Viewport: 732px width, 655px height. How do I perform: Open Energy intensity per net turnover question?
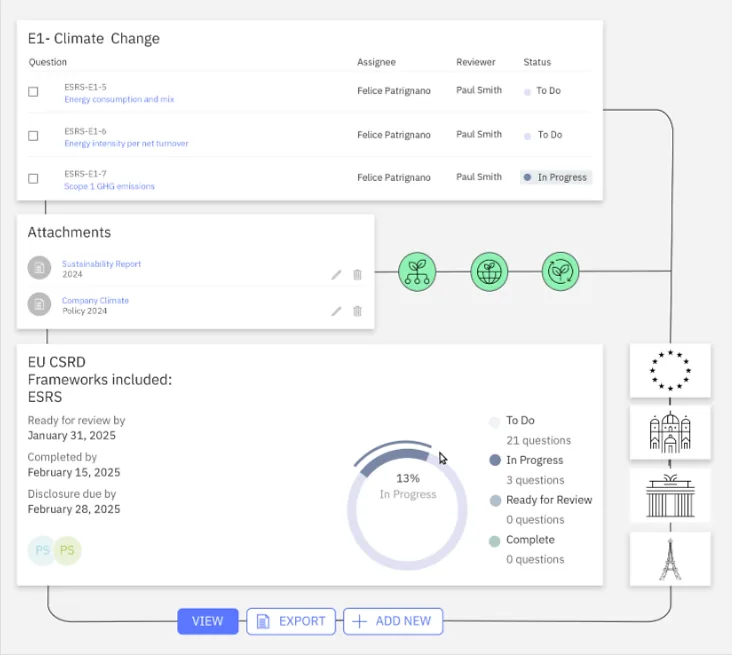(126, 143)
